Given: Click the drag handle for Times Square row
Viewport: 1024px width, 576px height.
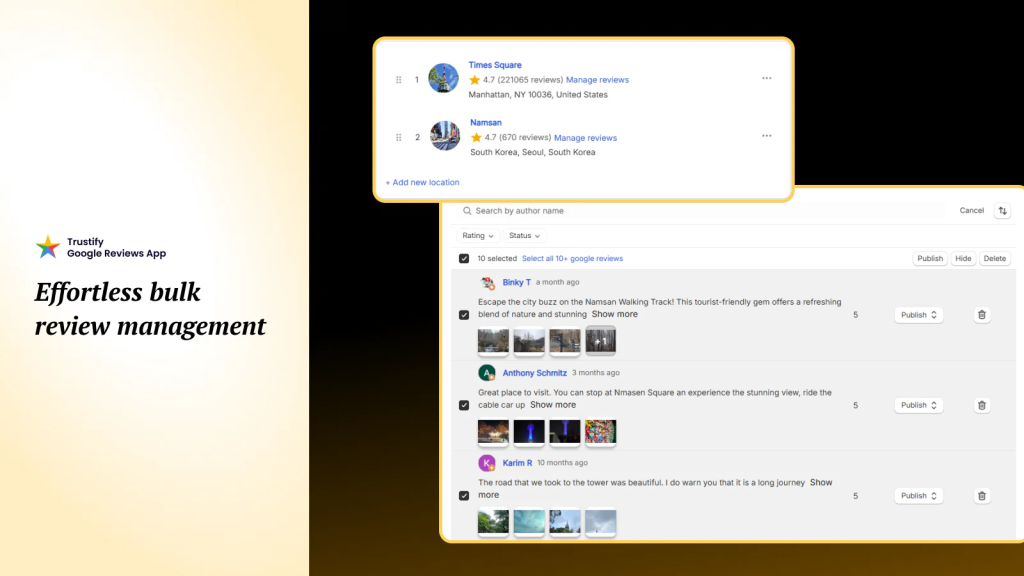Looking at the screenshot, I should click(x=398, y=80).
